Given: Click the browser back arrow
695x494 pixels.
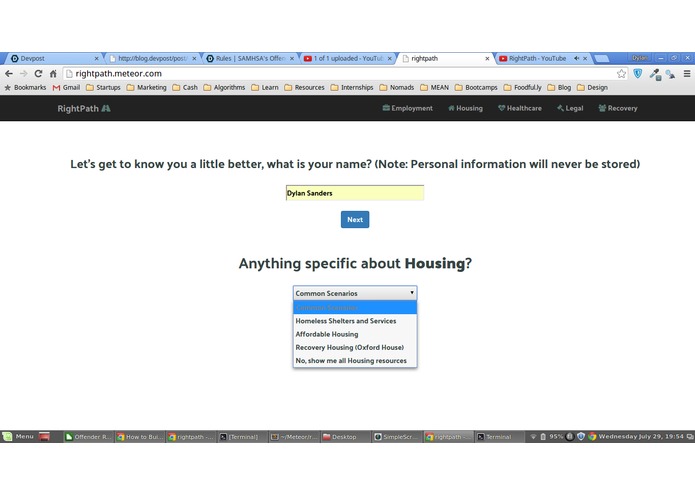Looking at the screenshot, I should point(9,74).
